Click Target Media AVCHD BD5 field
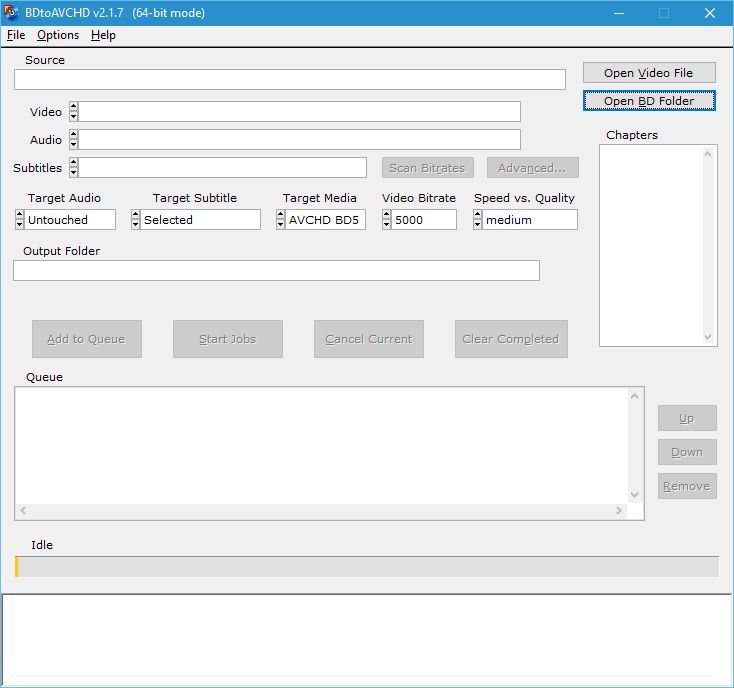The image size is (734, 688). click(x=325, y=220)
